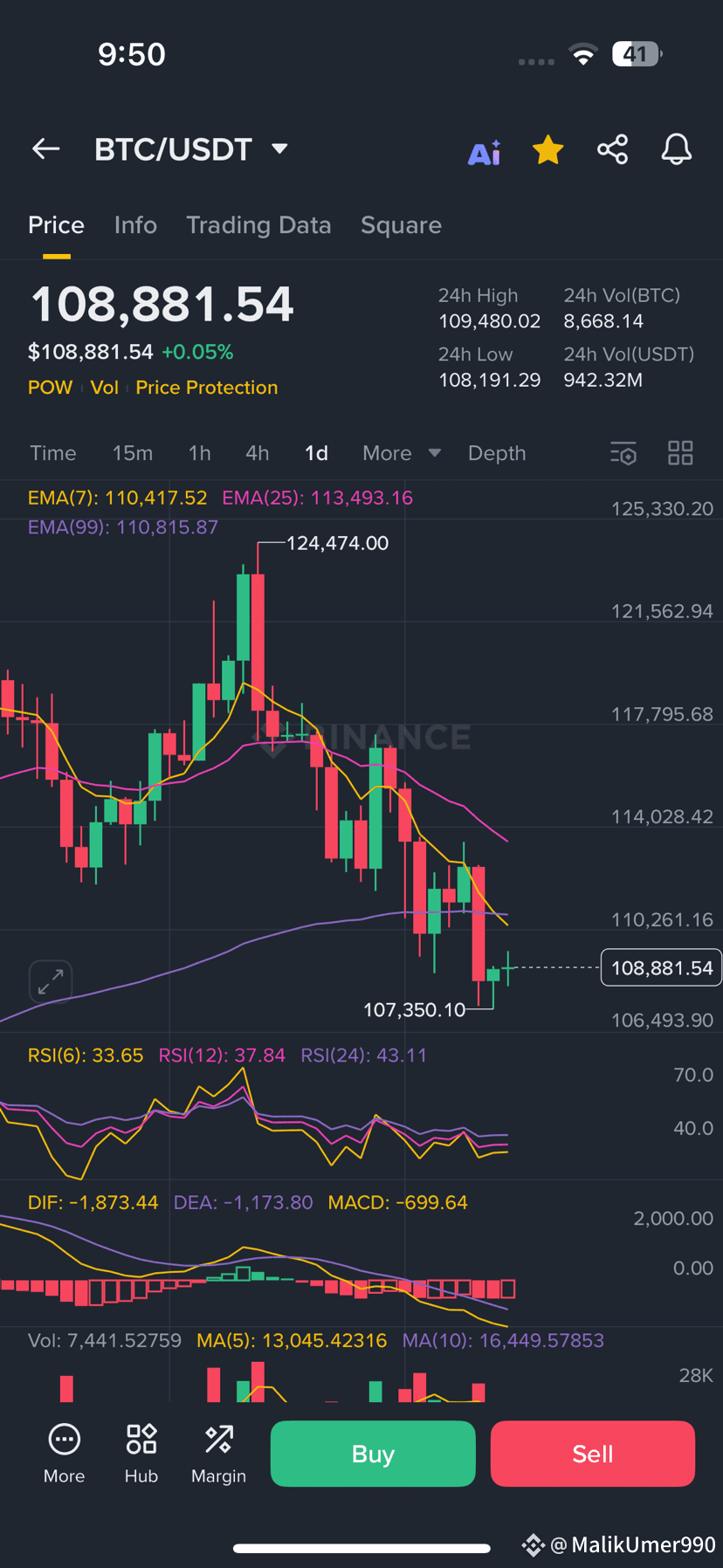723x1568 pixels.
Task: Tap the DIF value readout
Action: [93, 1202]
